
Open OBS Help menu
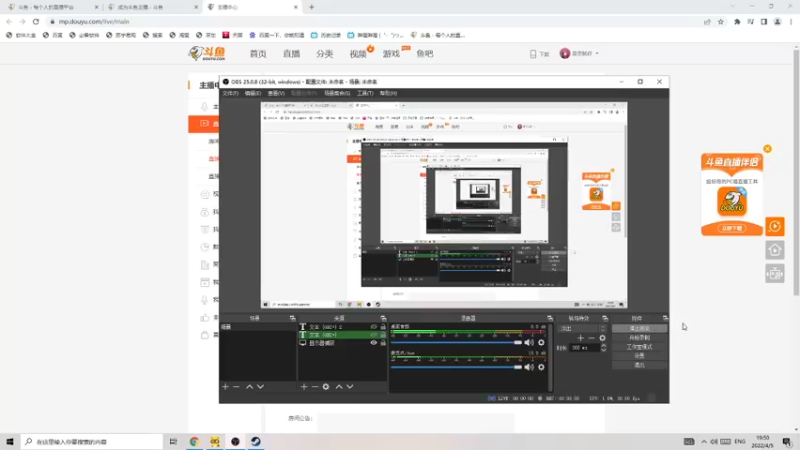[x=388, y=93]
